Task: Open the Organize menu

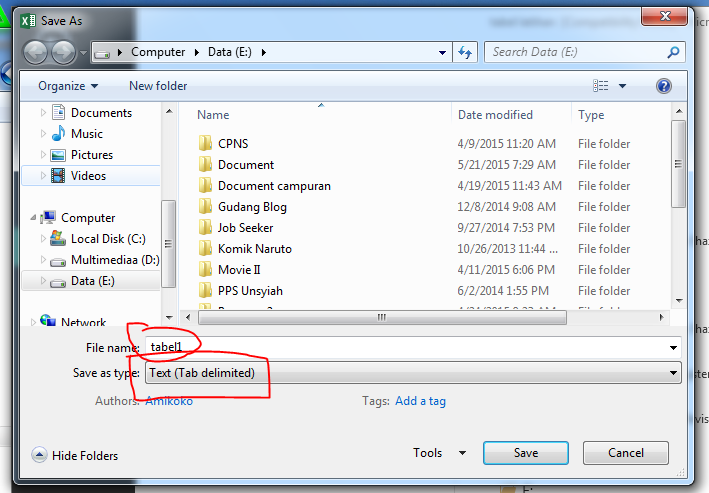Action: click(68, 86)
